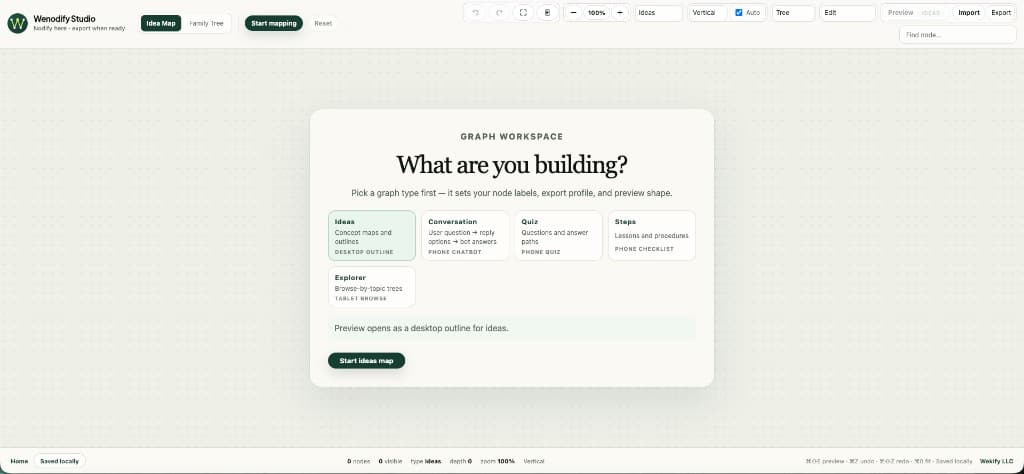Click the "depth 0" status entry
1024x474 pixels.
tap(460, 461)
